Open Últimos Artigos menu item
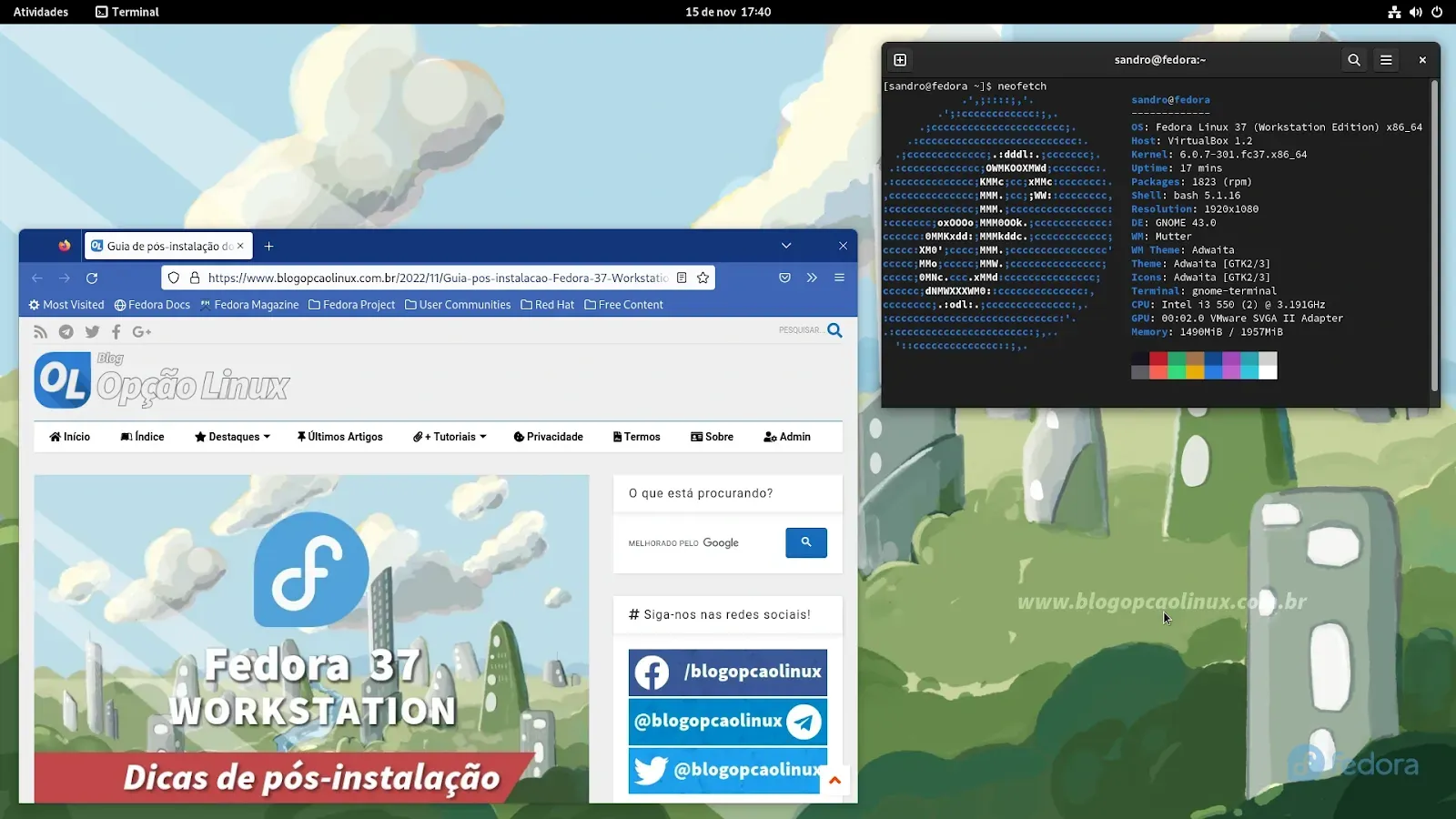 [x=339, y=437]
